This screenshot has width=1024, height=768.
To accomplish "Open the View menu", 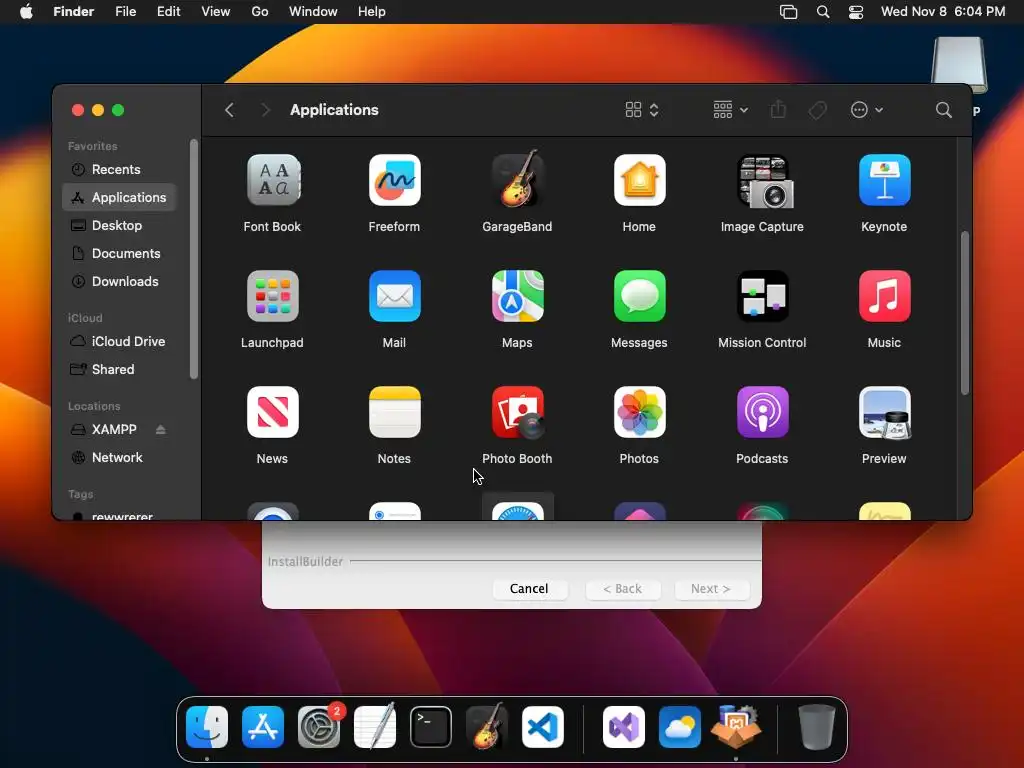I will (216, 12).
